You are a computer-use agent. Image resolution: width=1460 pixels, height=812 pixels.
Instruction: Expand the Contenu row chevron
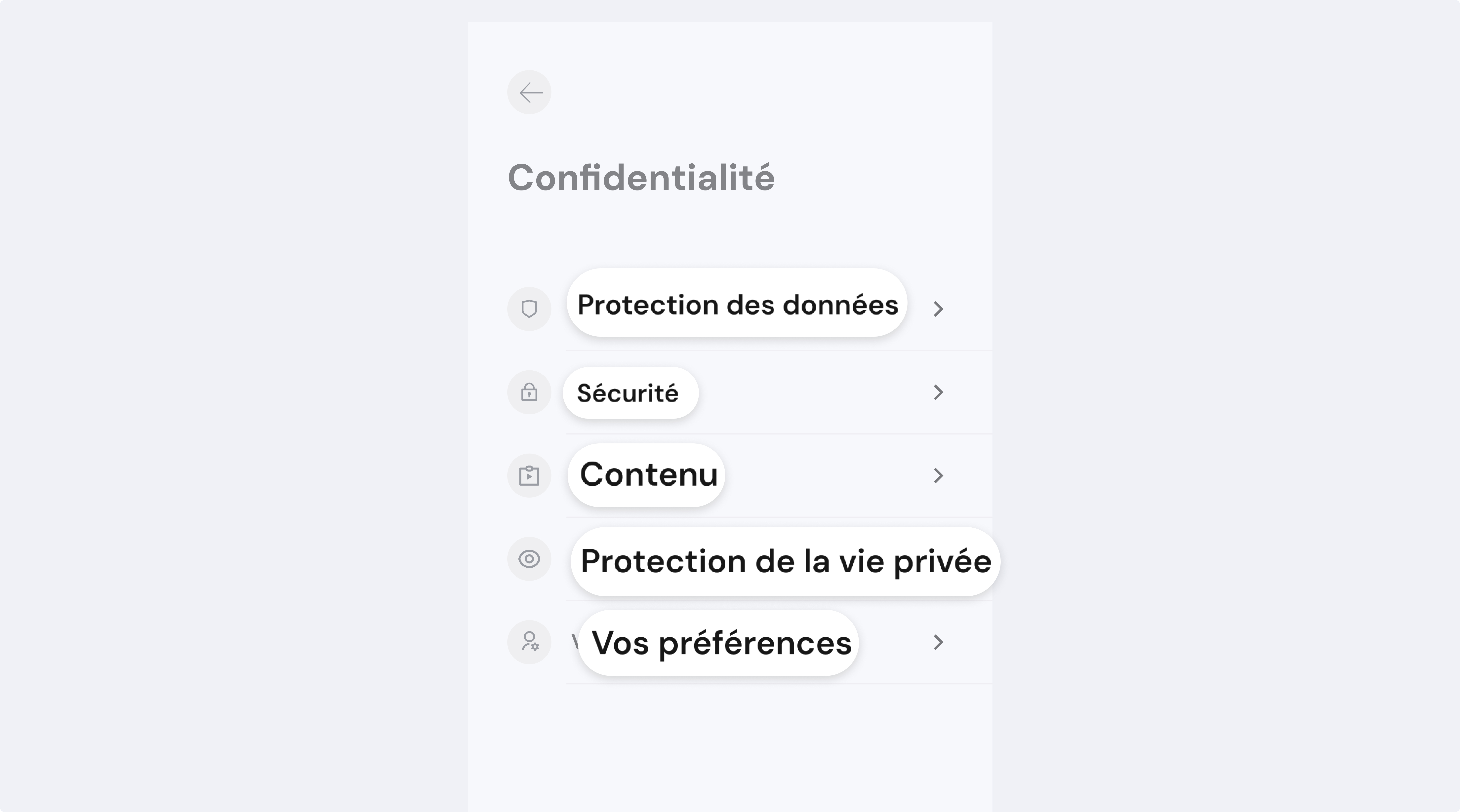938,475
